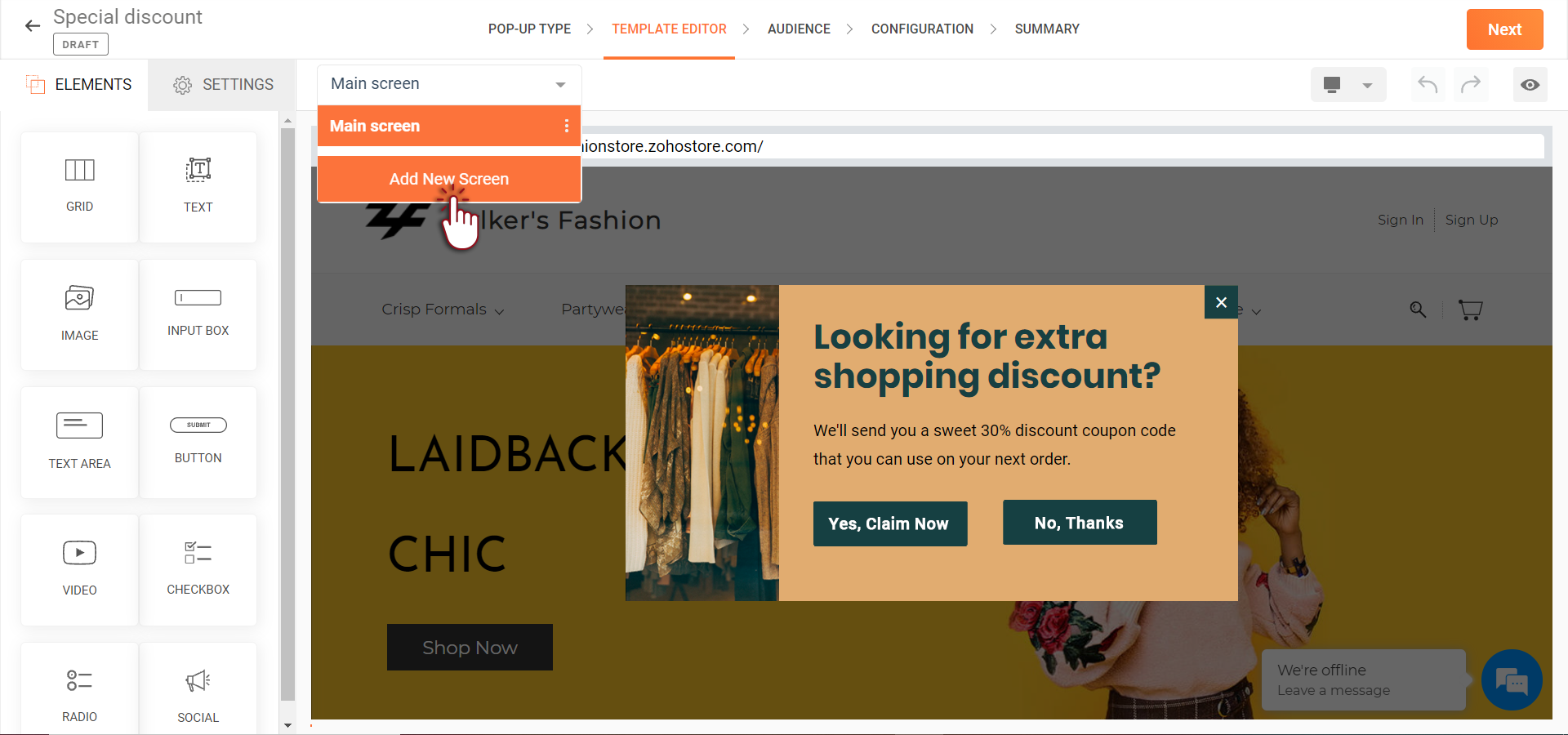Select the Grid element
Viewport: 1568px width, 735px height.
point(79,187)
